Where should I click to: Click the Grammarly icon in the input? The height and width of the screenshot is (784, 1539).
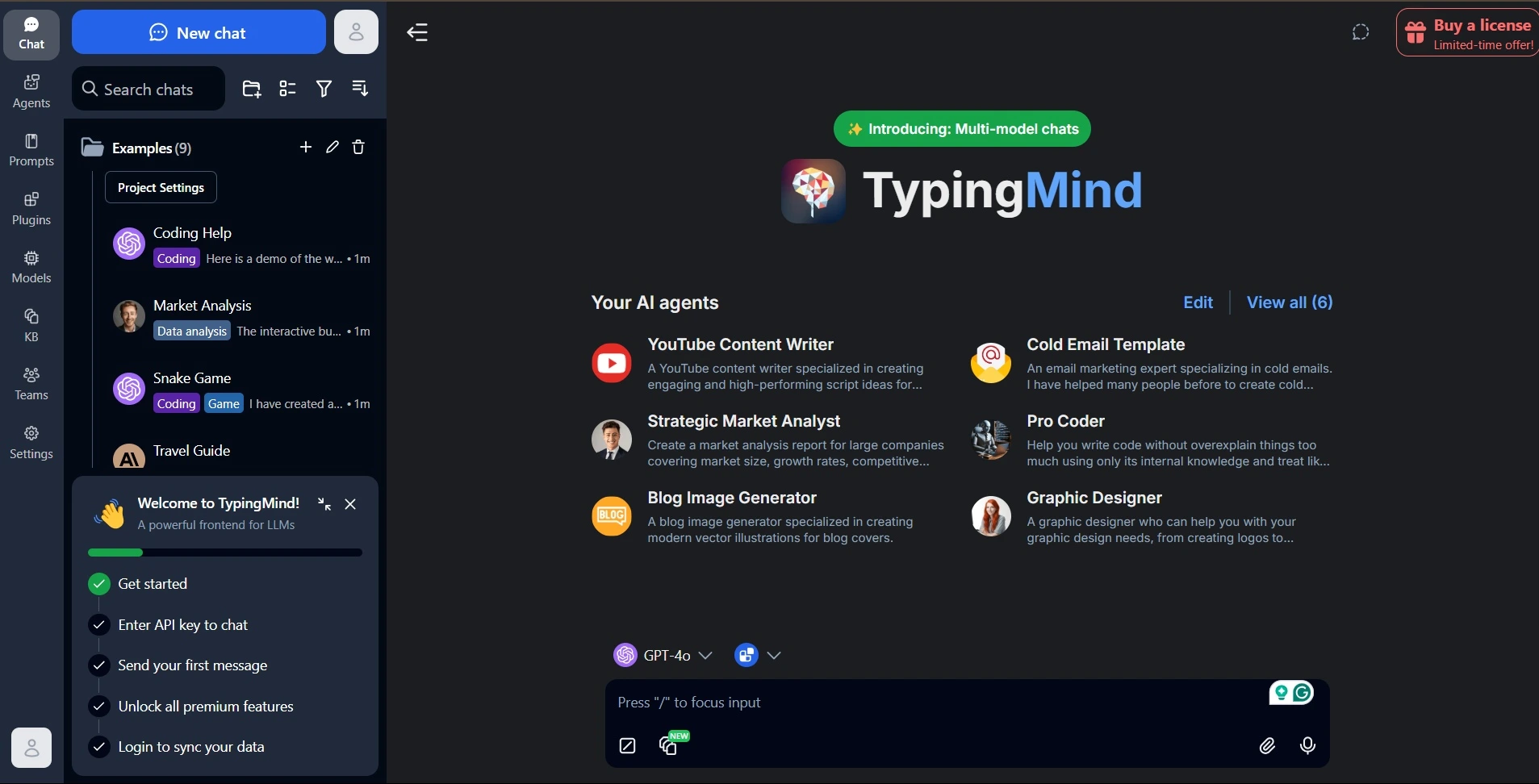[1303, 693]
